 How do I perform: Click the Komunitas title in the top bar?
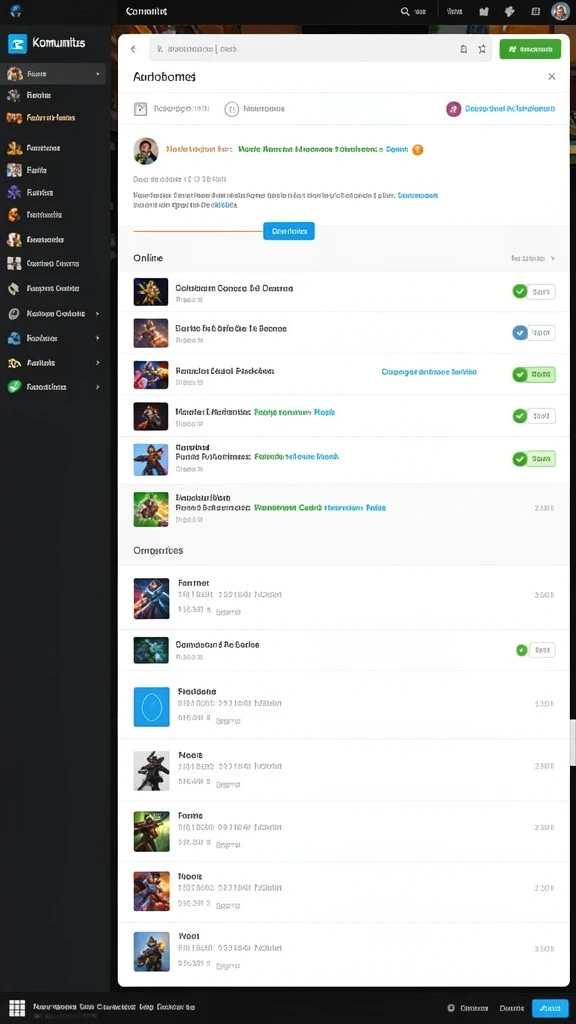146,11
